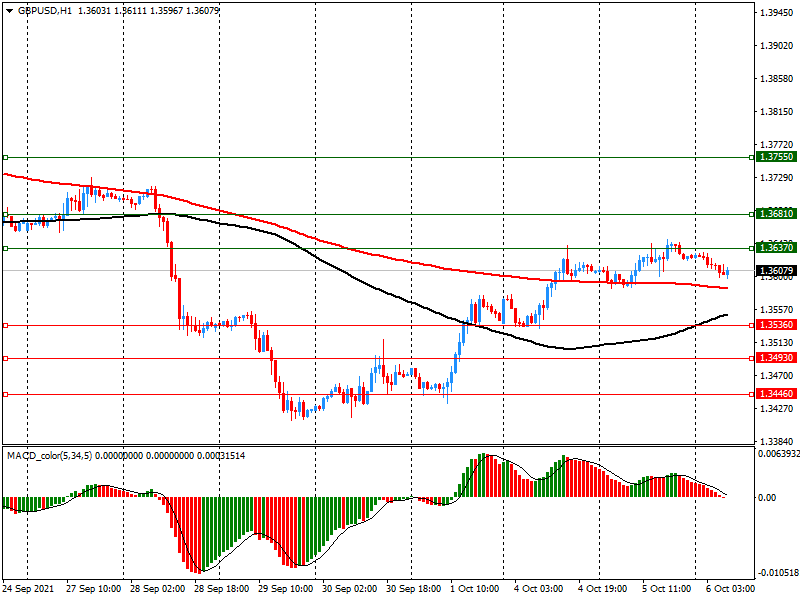
Task: Grab the left handle of 1.34460 line
Action: pos(6,394)
